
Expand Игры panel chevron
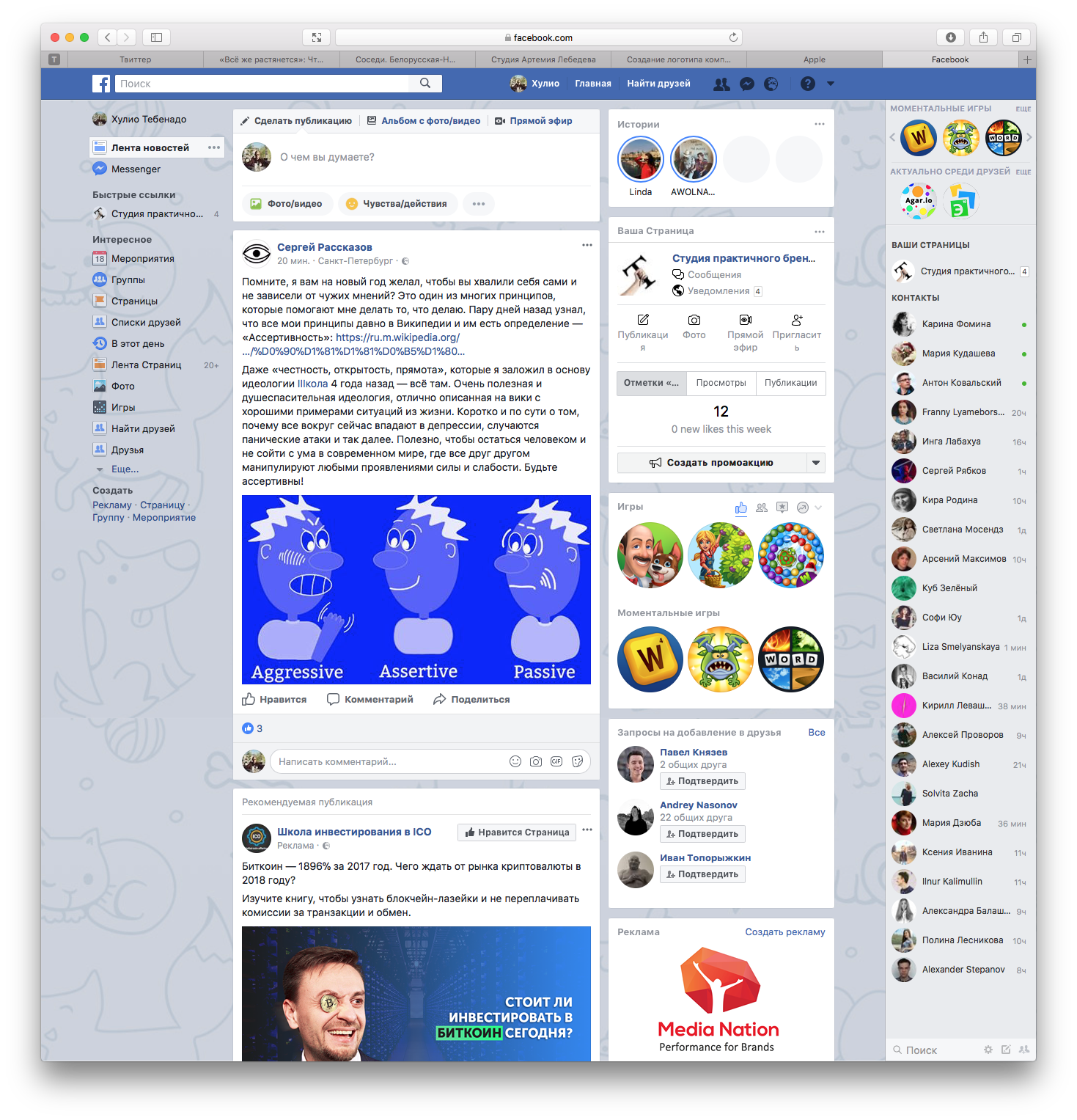(x=819, y=508)
